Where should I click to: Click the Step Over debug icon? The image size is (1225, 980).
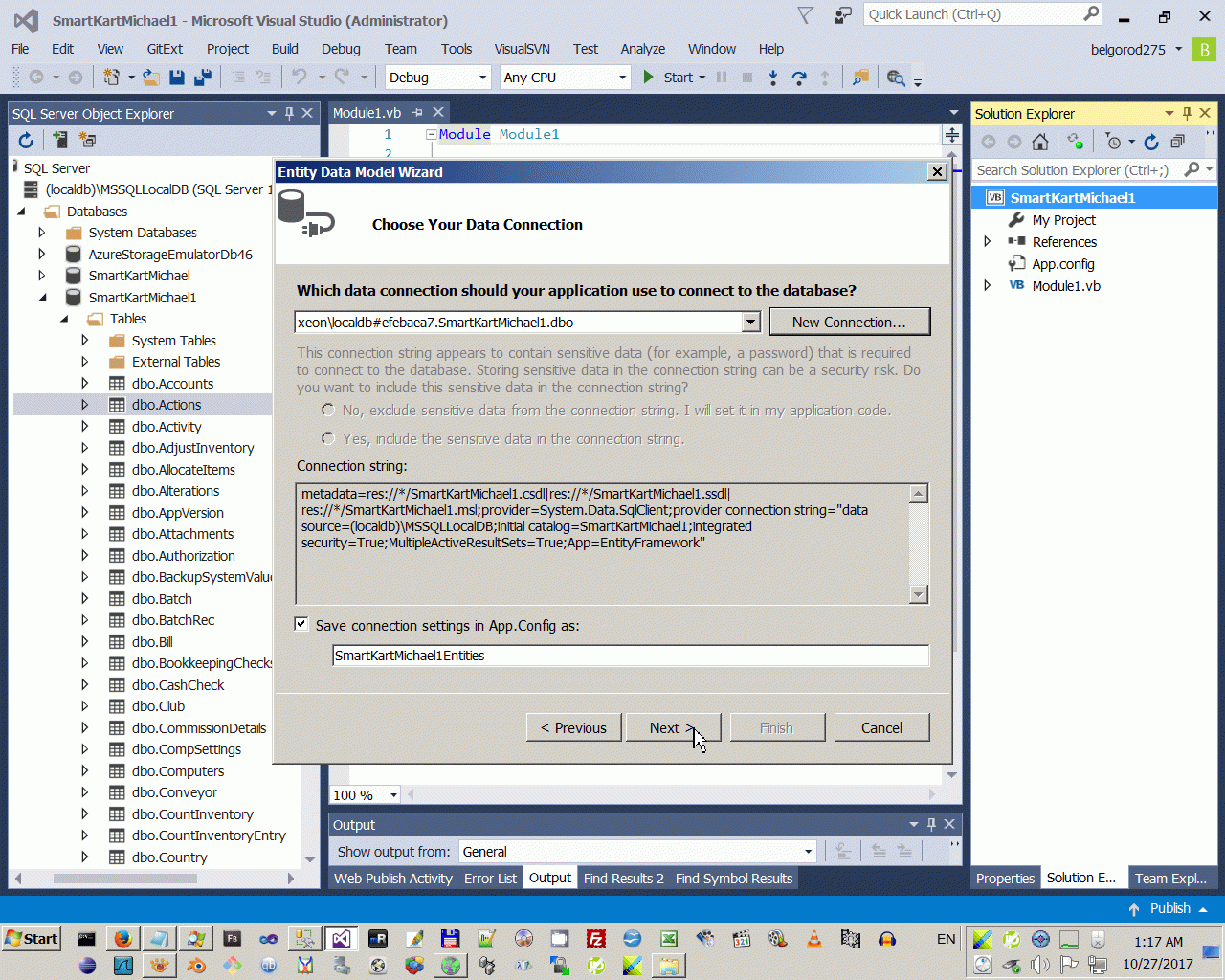799,78
